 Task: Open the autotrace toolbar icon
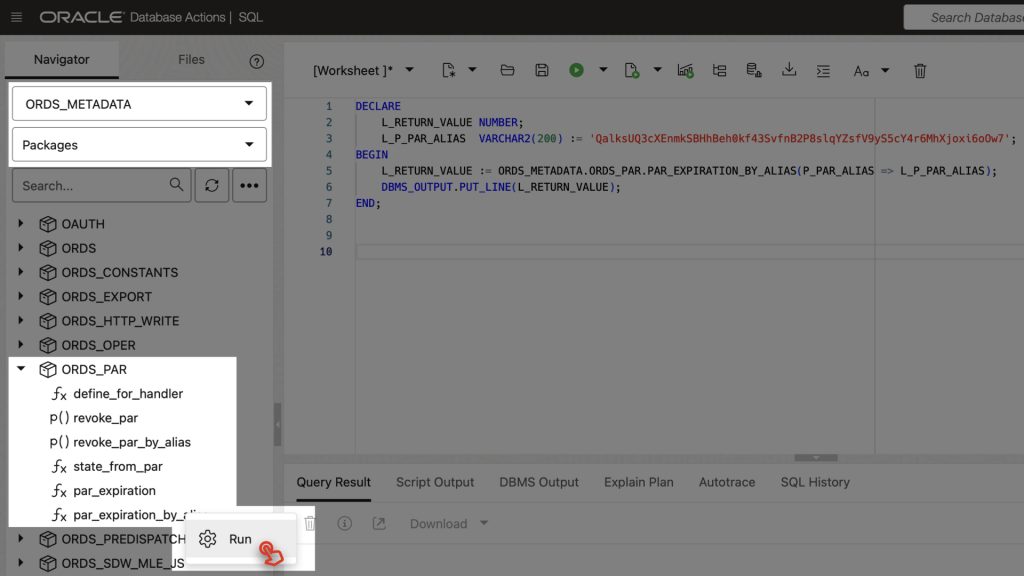tap(685, 71)
